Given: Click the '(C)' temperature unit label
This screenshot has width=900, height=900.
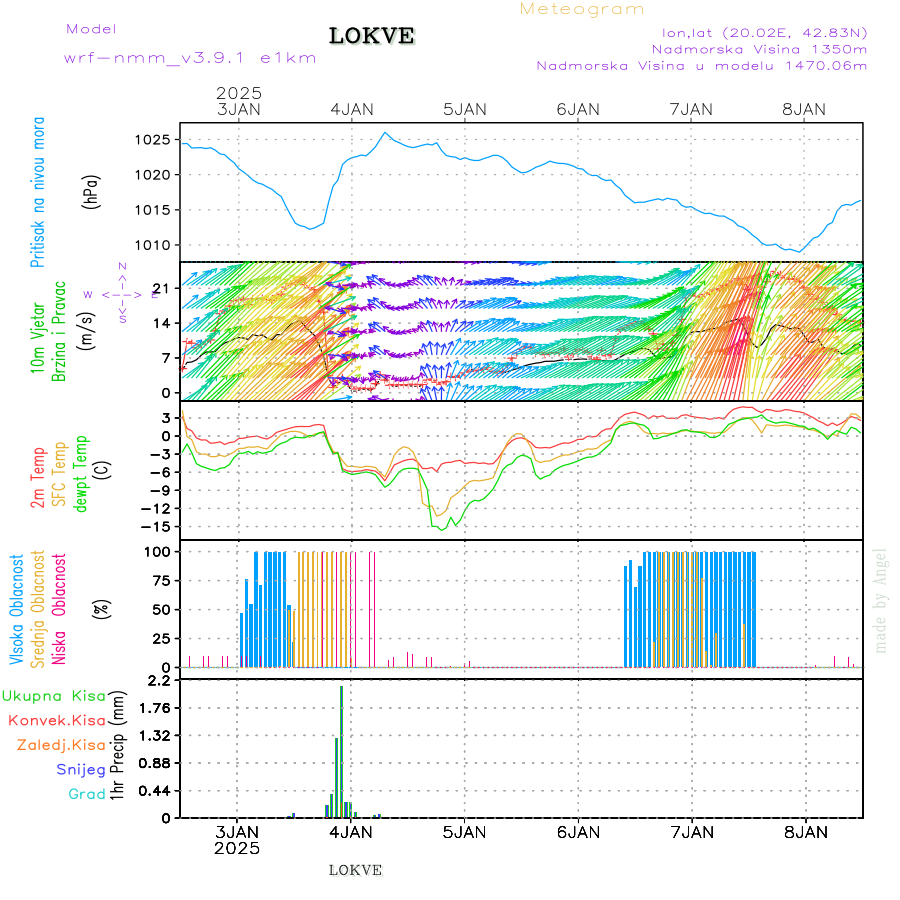Looking at the screenshot, I should (x=102, y=470).
